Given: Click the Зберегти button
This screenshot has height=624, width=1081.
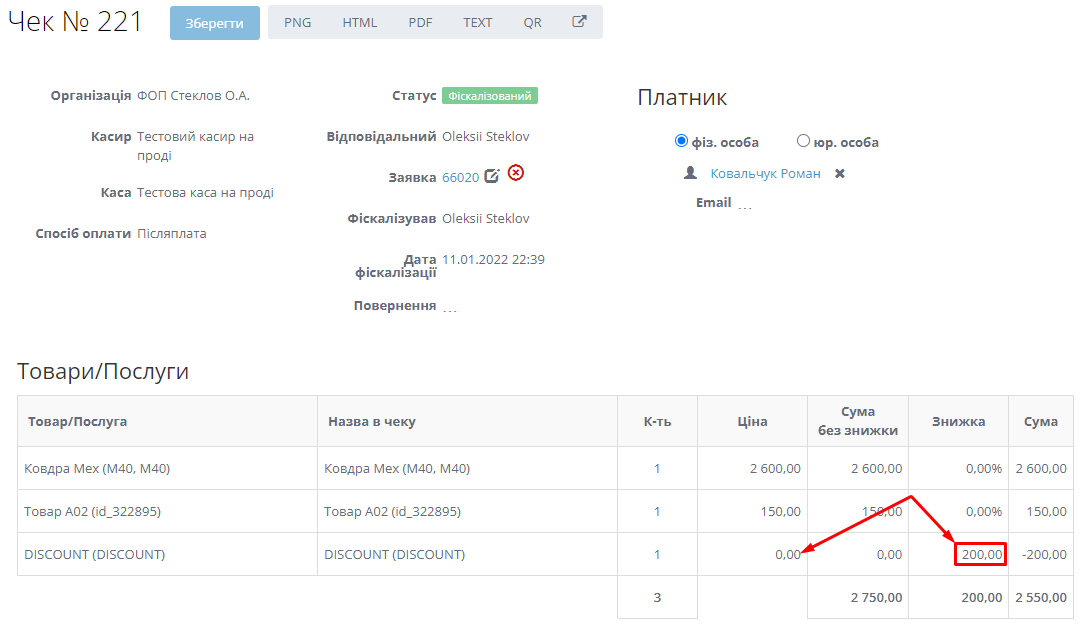Looking at the screenshot, I should pyautogui.click(x=215, y=23).
